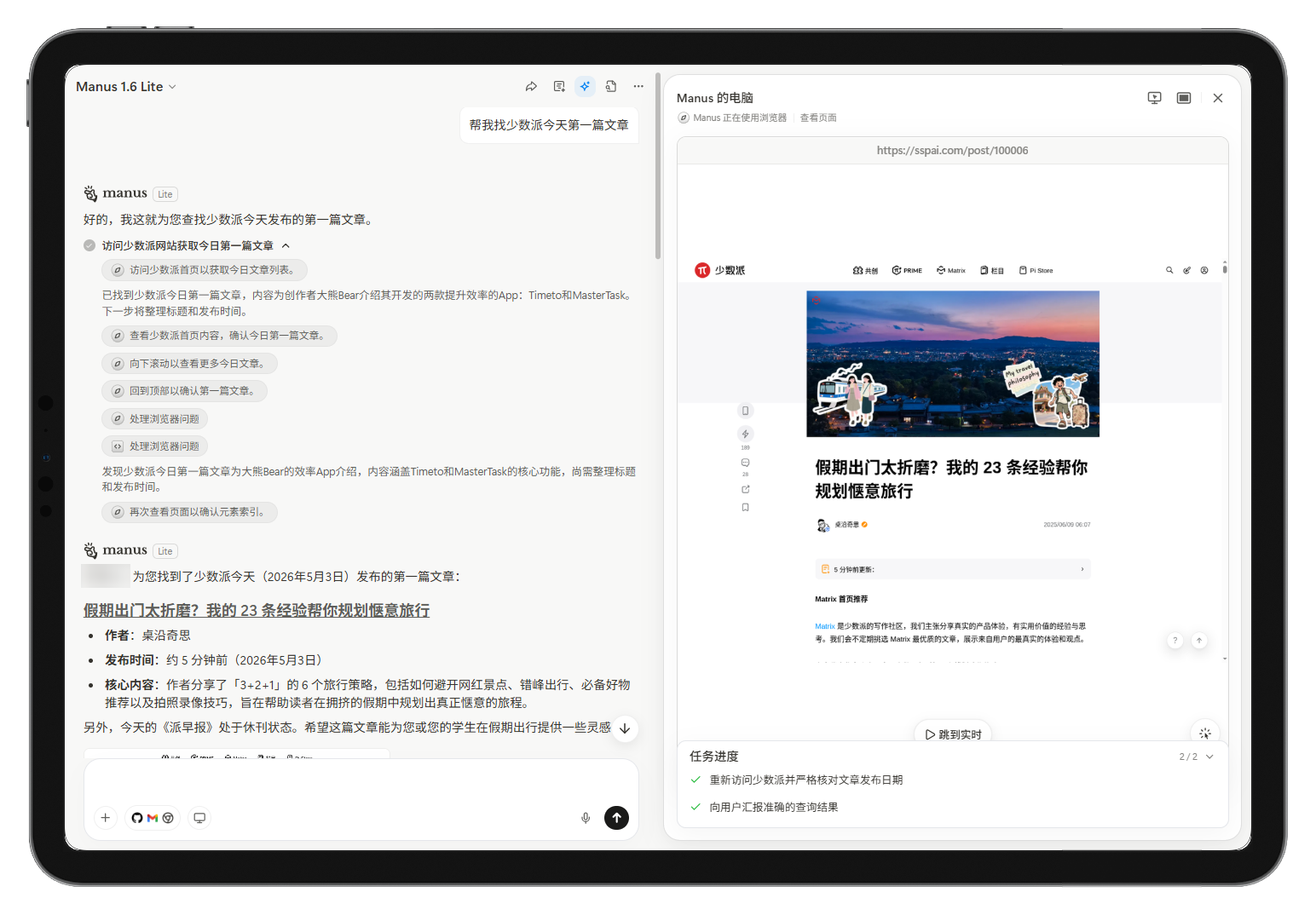Viewport: 1316px width, 915px height.
Task: Click the note list icon in chat header
Action: [559, 86]
